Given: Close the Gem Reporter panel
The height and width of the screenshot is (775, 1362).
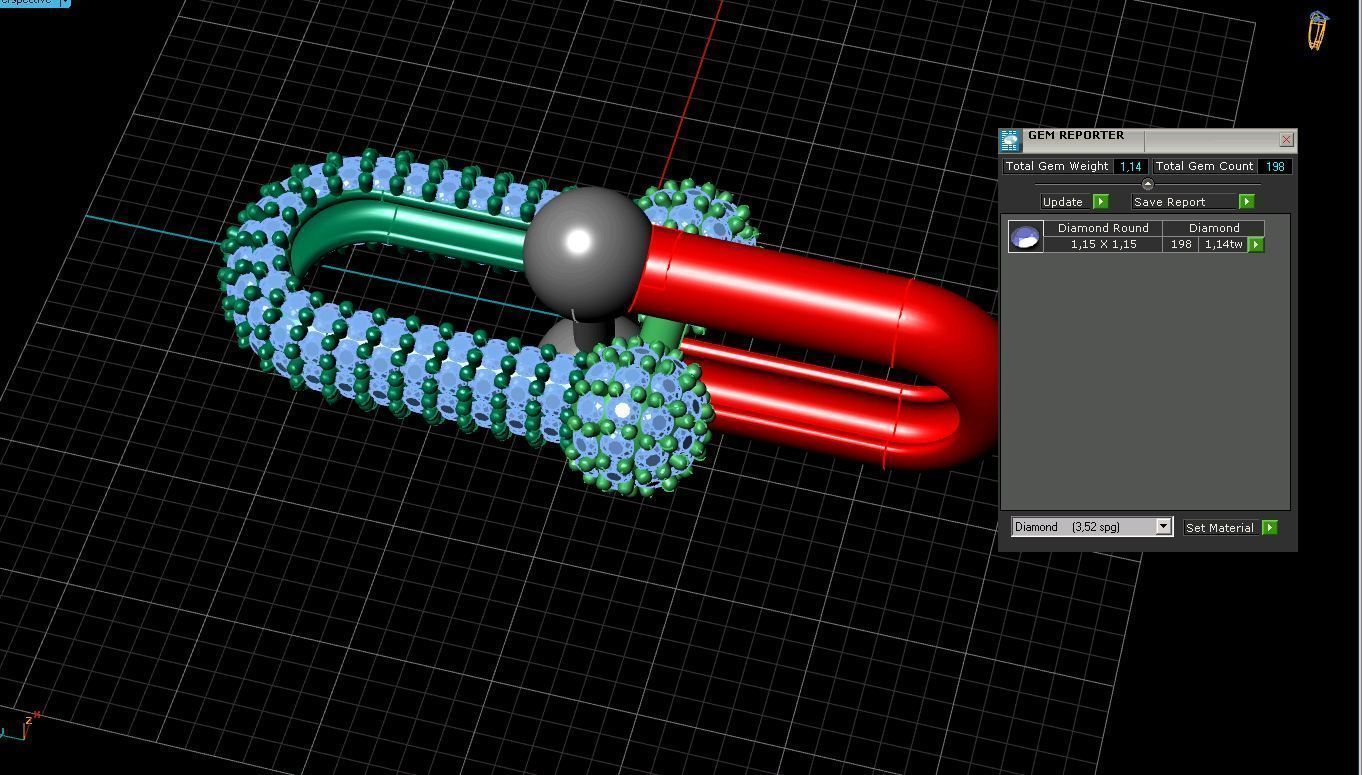Looking at the screenshot, I should [1286, 140].
